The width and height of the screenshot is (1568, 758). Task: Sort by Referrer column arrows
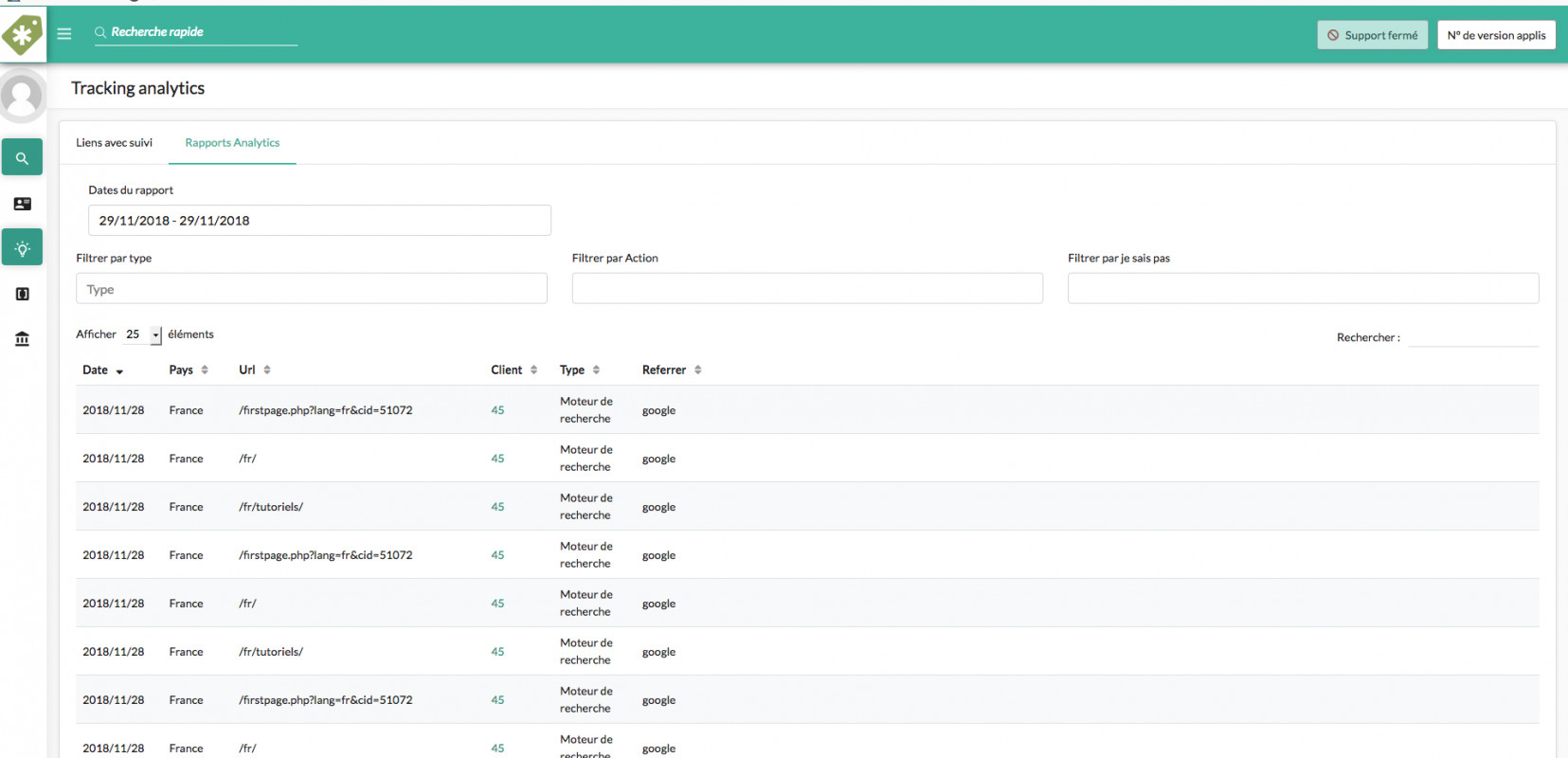click(697, 370)
